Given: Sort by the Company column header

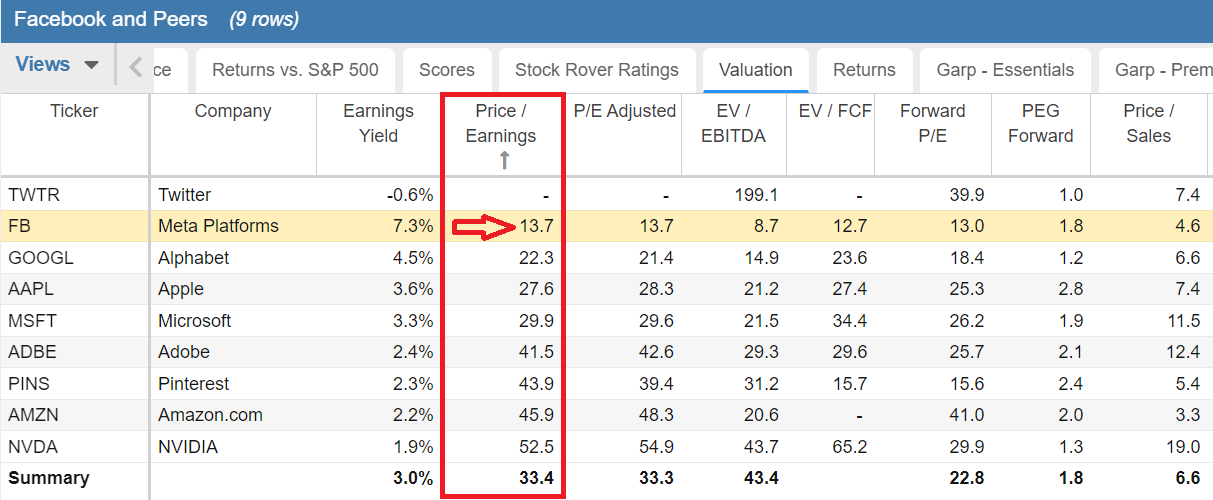Looking at the screenshot, I should pos(233,111).
